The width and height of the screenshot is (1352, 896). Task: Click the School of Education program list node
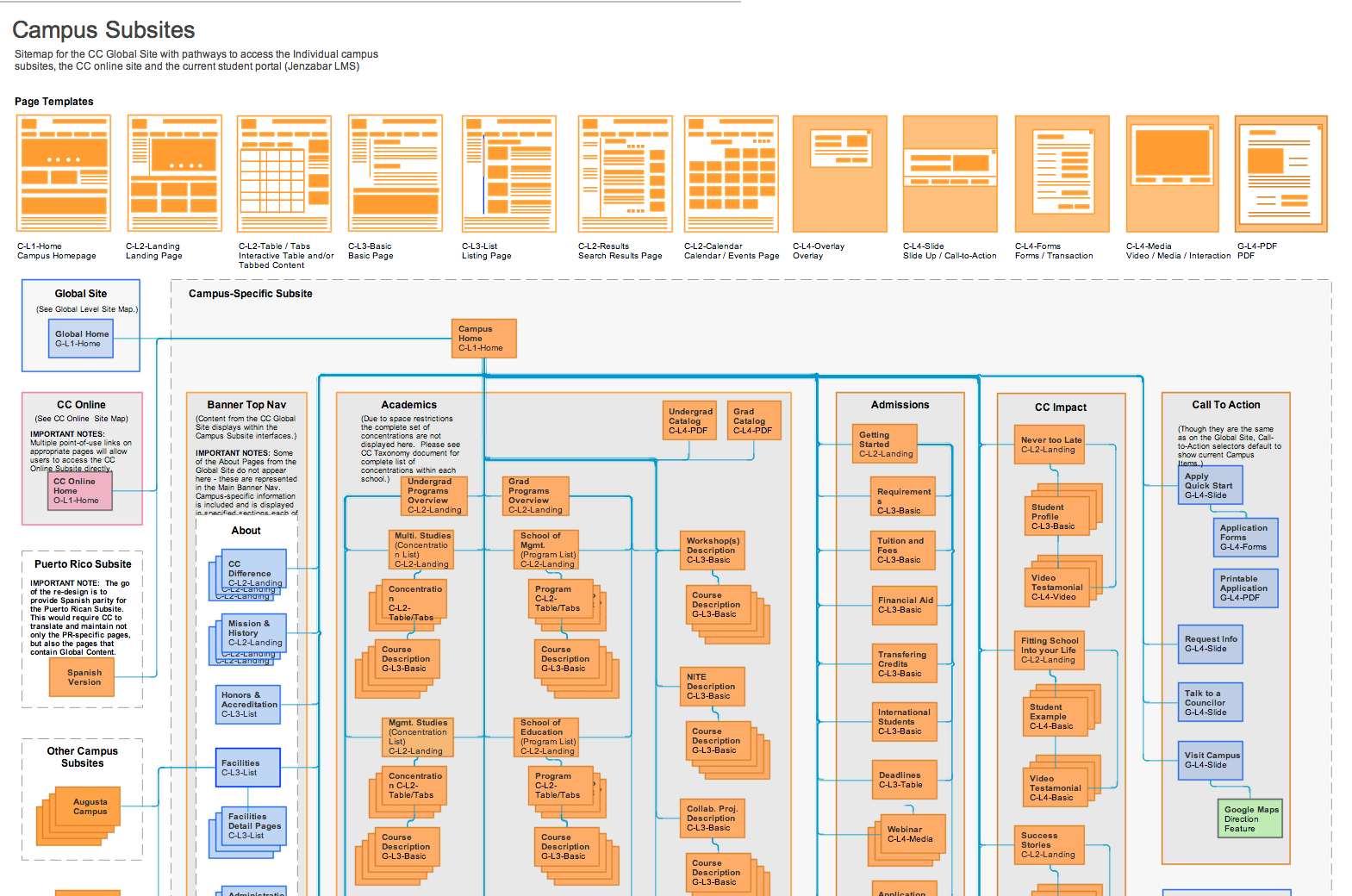pos(546,737)
